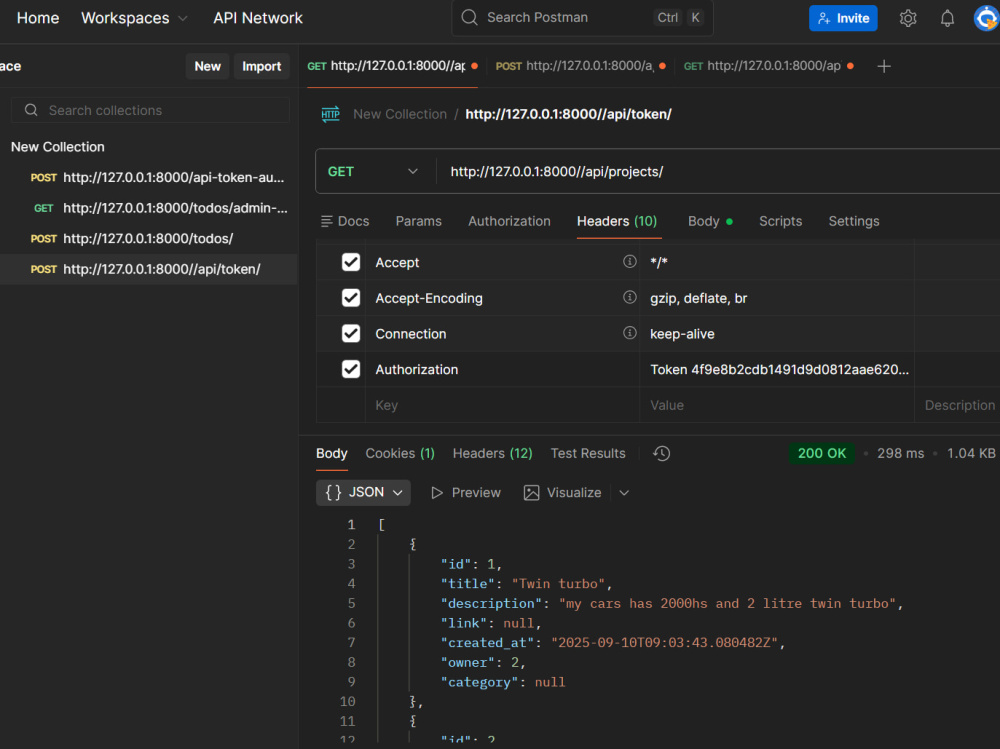Open the response Cookies (1) tab
The height and width of the screenshot is (749, 1000).
tap(400, 454)
